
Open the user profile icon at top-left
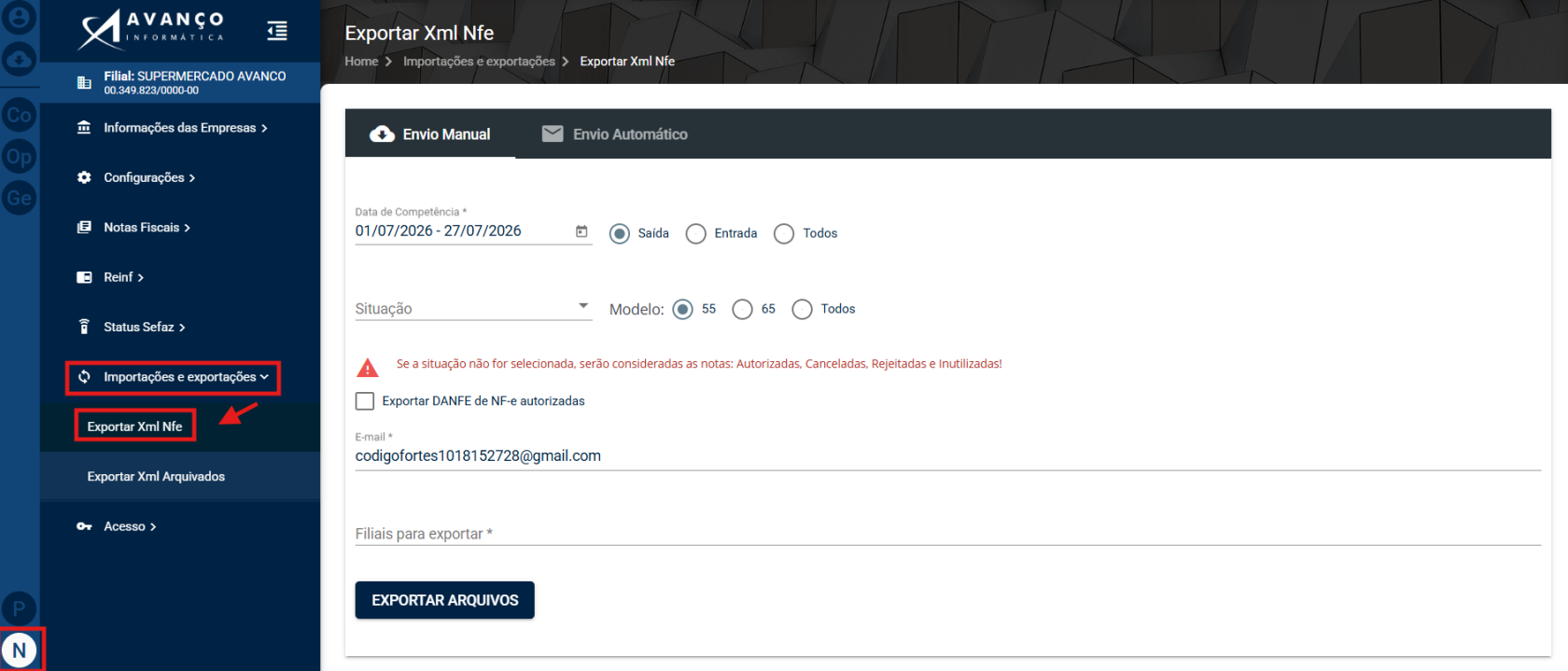tap(19, 17)
